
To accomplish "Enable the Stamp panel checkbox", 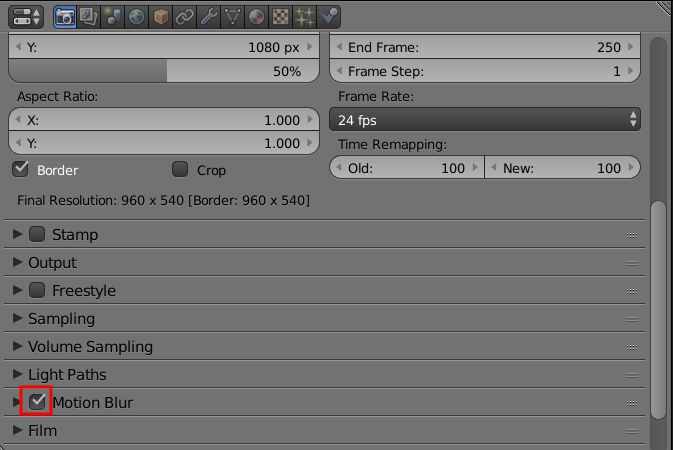I will (37, 234).
